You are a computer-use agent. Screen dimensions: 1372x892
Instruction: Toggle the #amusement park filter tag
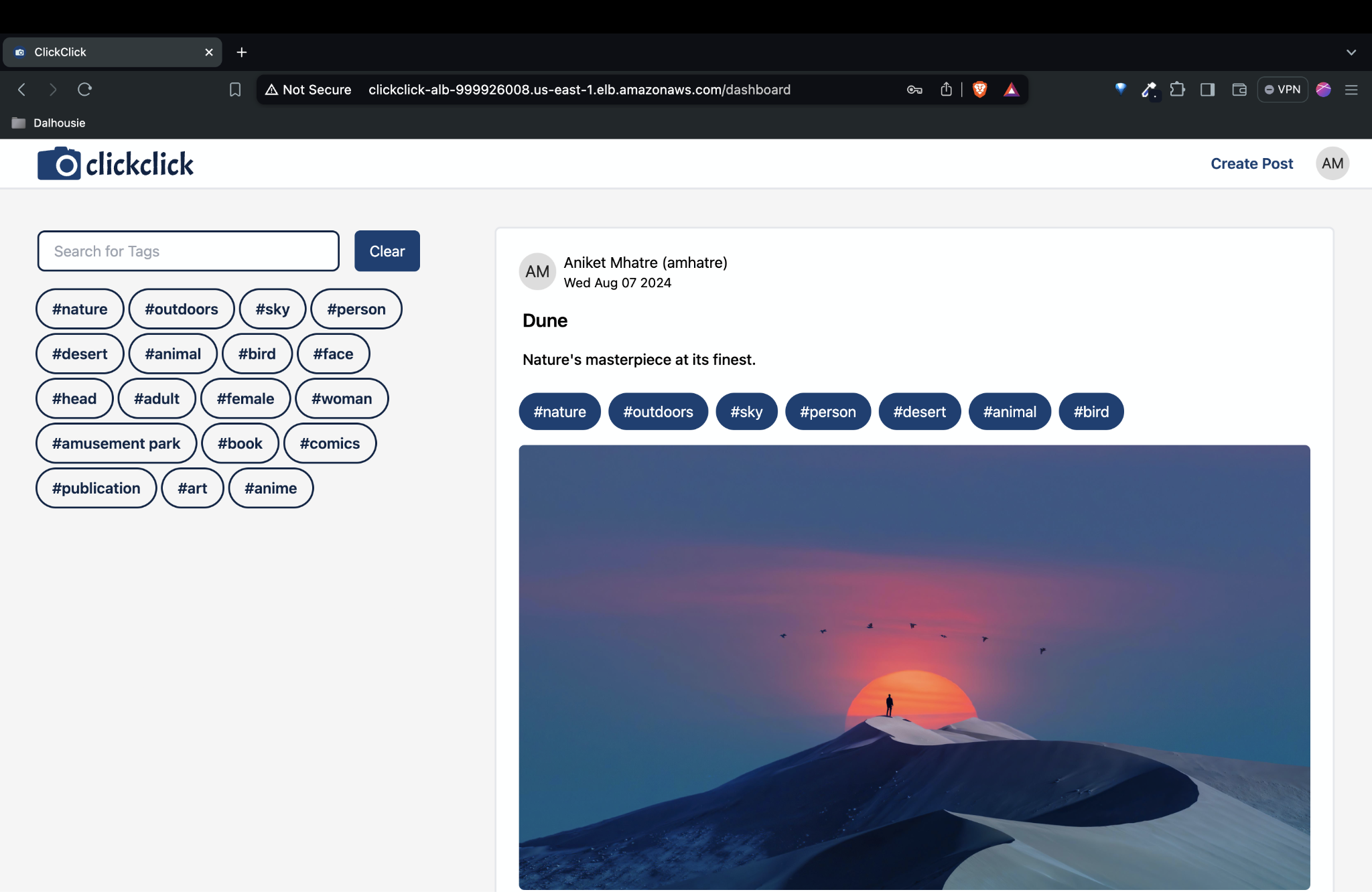coord(116,443)
